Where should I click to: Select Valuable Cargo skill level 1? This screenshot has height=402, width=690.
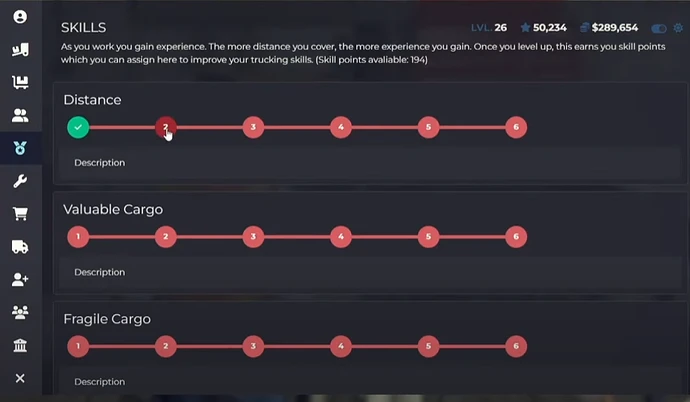coord(78,237)
